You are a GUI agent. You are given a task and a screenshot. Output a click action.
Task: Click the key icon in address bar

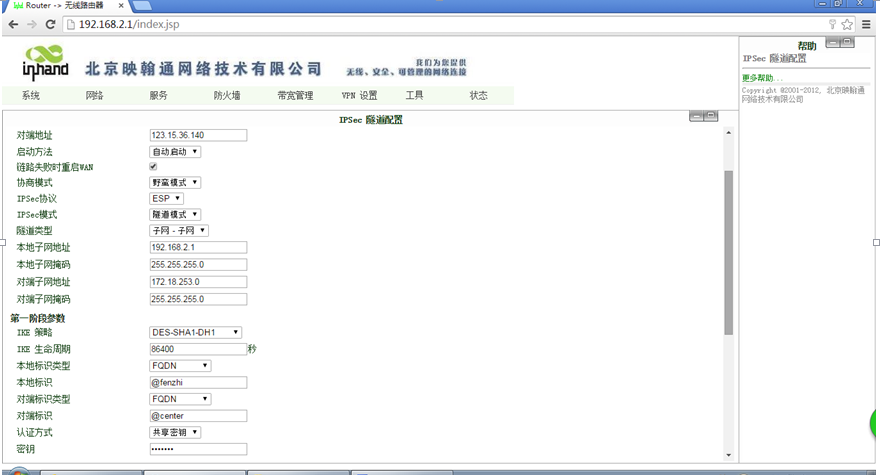pos(832,24)
